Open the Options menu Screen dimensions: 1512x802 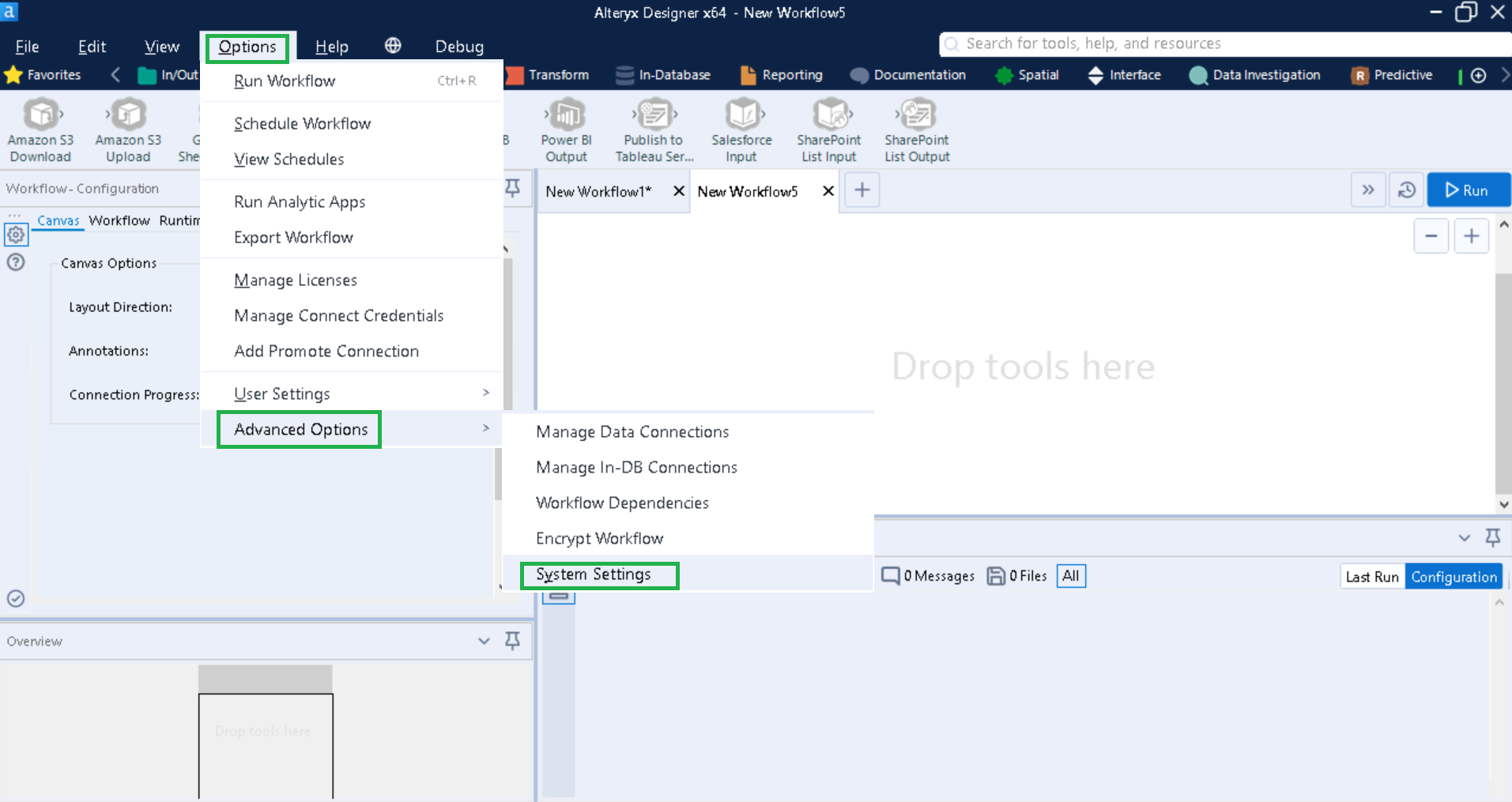(247, 47)
